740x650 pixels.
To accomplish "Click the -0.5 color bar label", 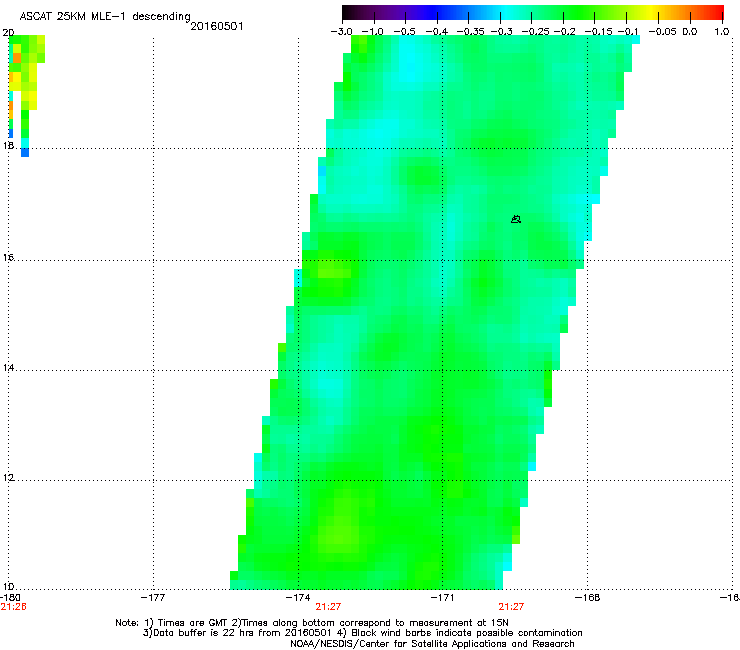I will click(404, 32).
